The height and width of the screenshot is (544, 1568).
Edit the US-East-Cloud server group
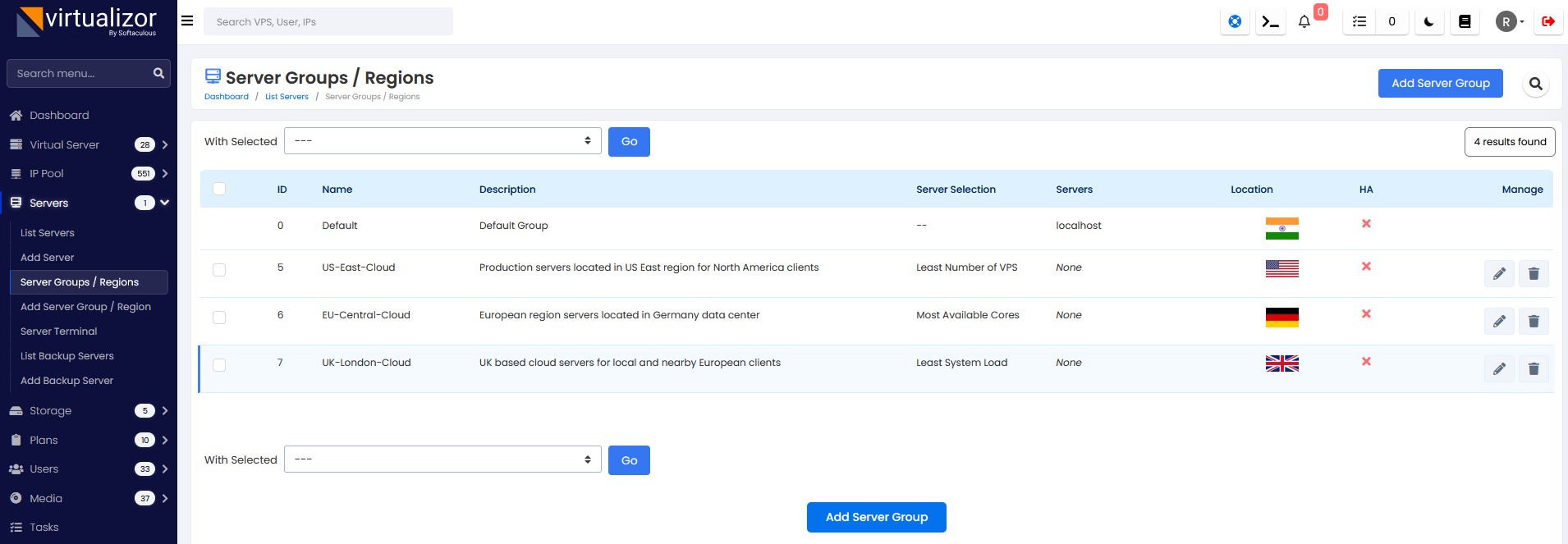click(x=1498, y=274)
